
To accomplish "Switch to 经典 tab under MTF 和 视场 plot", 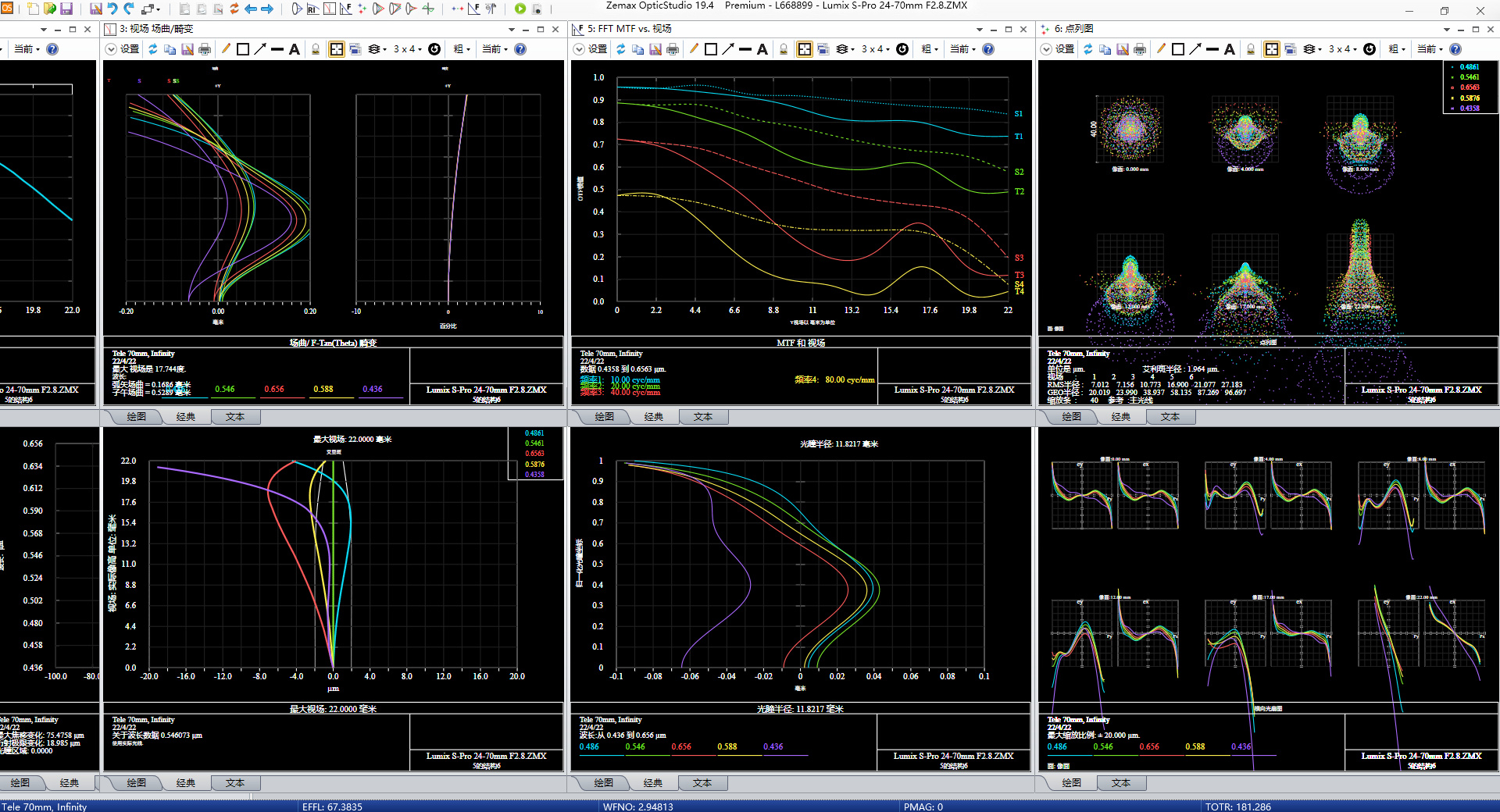I will pos(654,417).
